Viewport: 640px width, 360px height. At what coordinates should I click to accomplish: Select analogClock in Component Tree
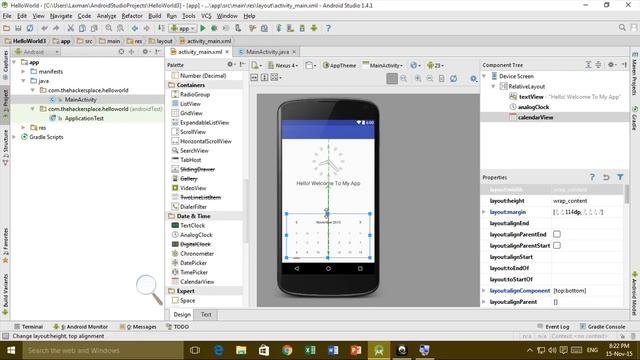tap(533, 107)
